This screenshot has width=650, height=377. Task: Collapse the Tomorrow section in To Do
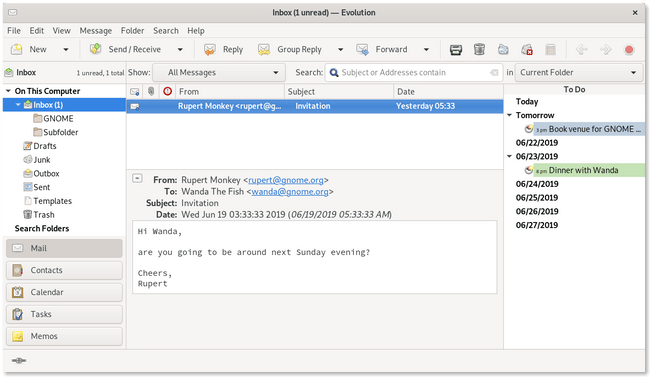(509, 115)
